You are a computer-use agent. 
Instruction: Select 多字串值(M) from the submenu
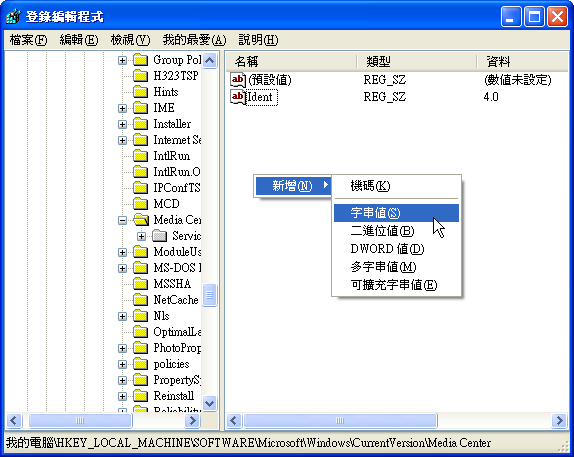(x=396, y=267)
